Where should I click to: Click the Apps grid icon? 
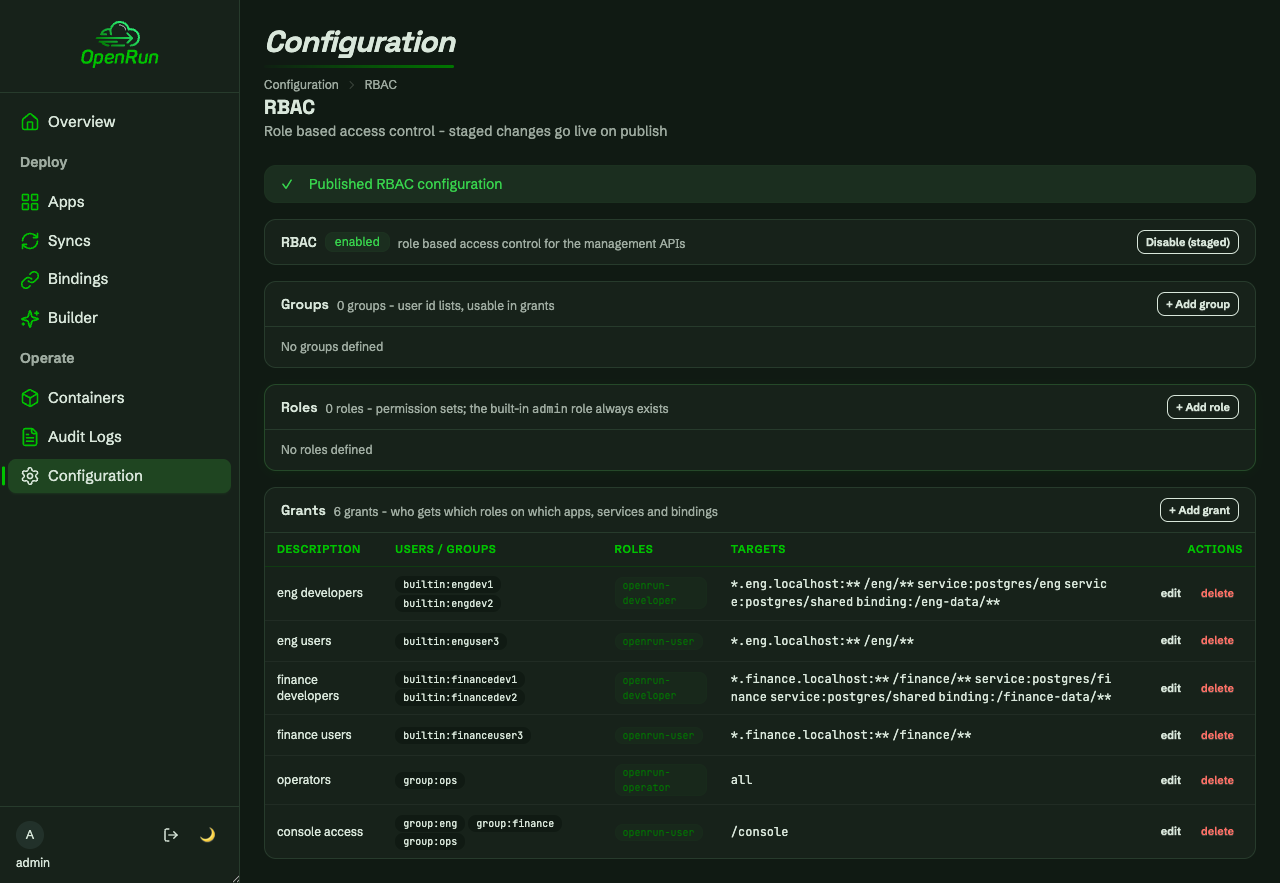[x=30, y=202]
